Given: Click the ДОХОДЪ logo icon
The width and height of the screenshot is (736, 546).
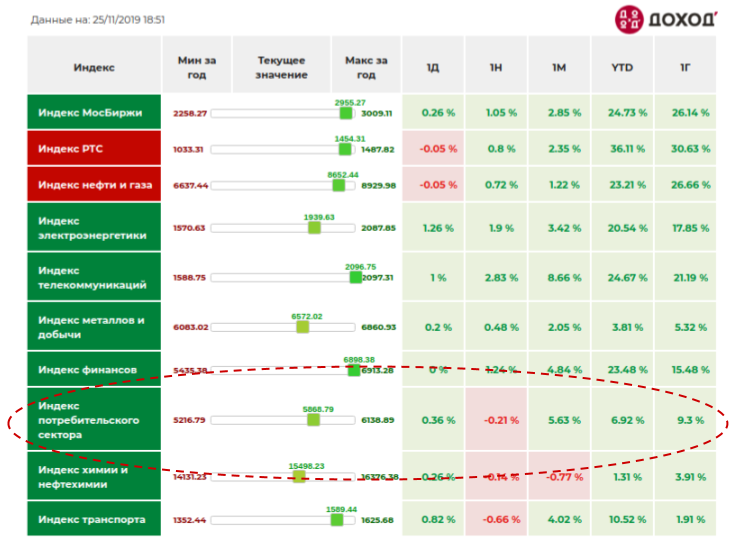Looking at the screenshot, I should point(629,20).
